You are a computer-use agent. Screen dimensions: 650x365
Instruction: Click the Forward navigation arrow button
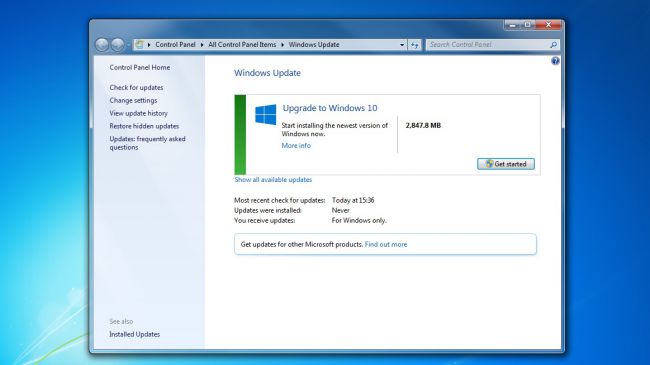pyautogui.click(x=118, y=44)
